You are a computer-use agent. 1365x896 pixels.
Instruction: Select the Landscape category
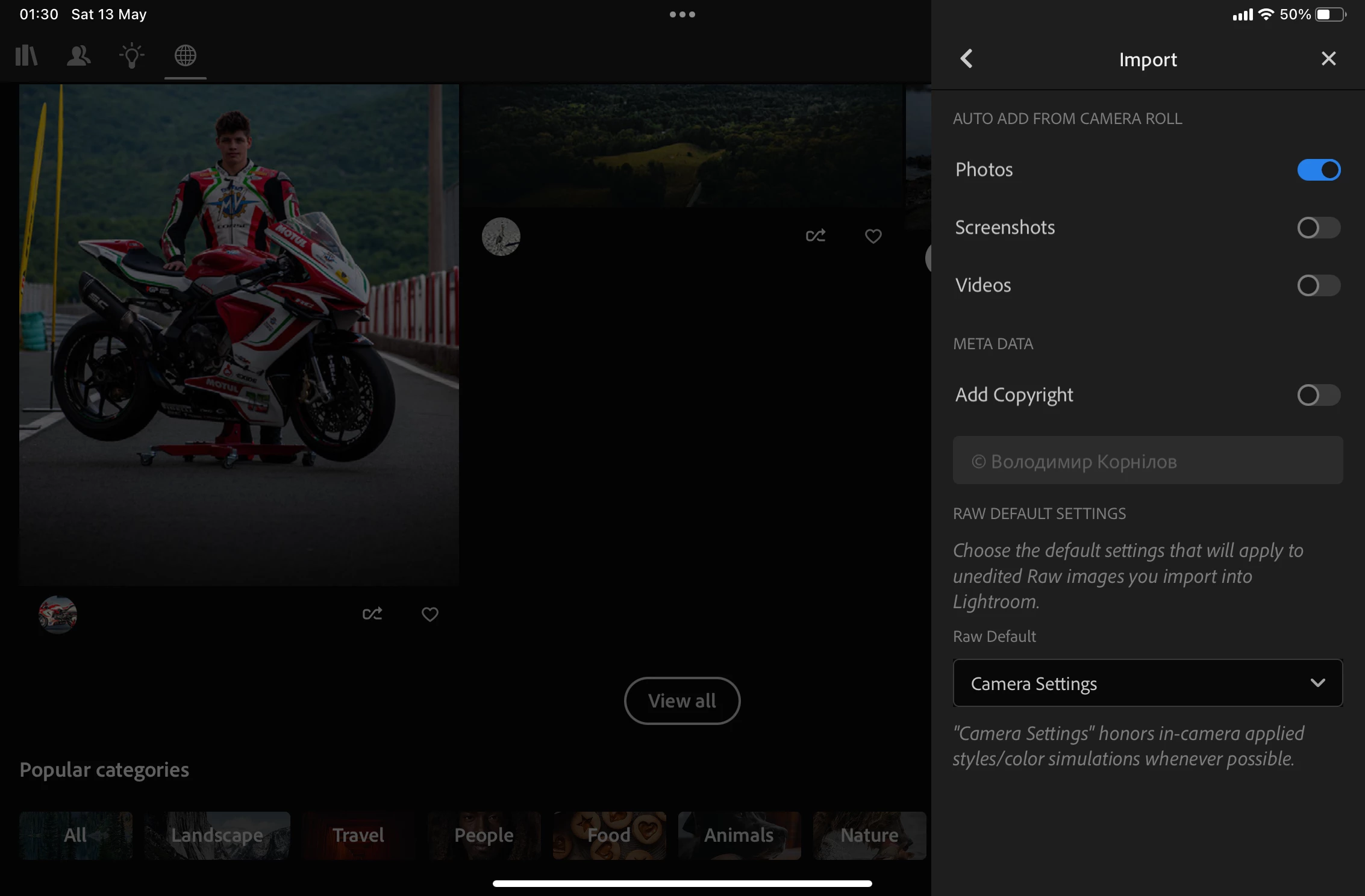coord(217,835)
